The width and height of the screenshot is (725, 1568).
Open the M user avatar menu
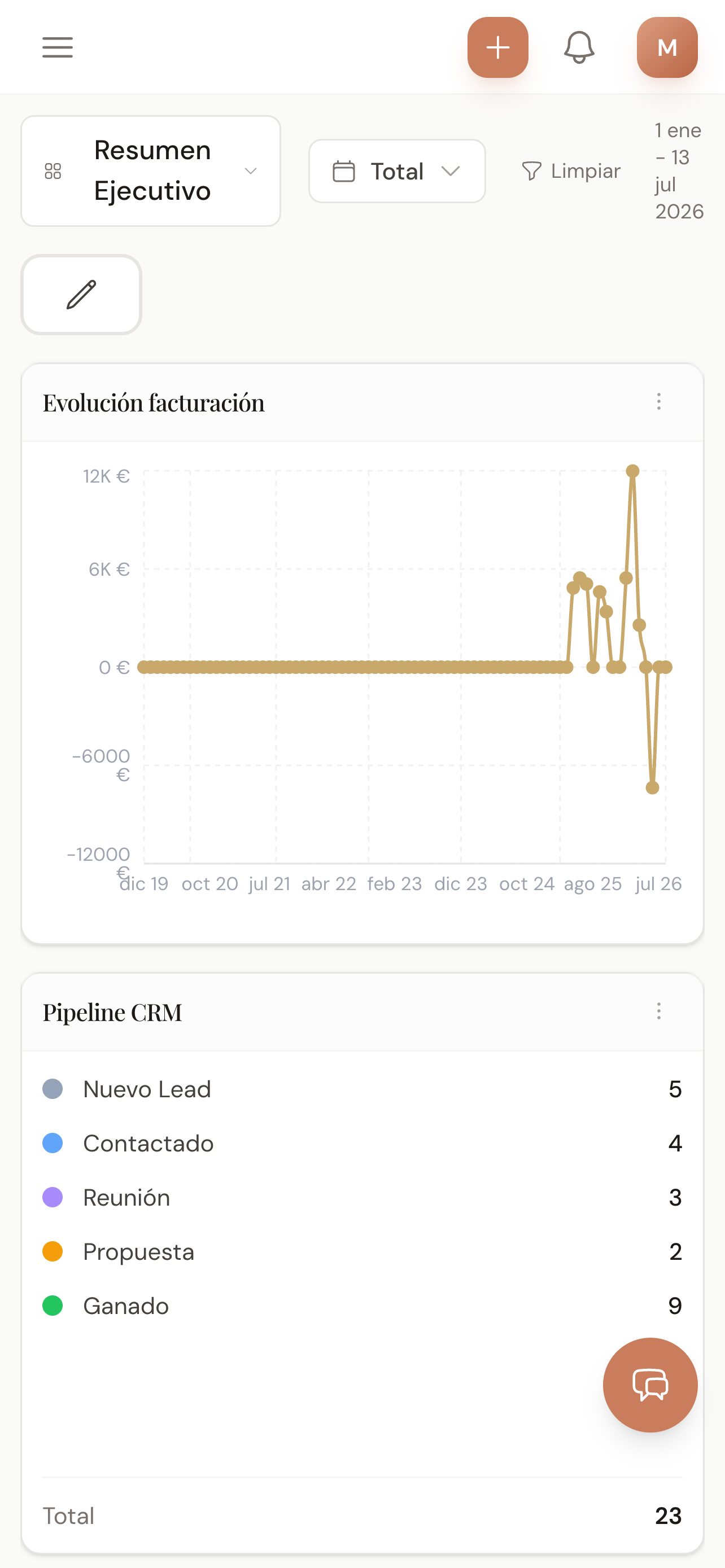(667, 47)
